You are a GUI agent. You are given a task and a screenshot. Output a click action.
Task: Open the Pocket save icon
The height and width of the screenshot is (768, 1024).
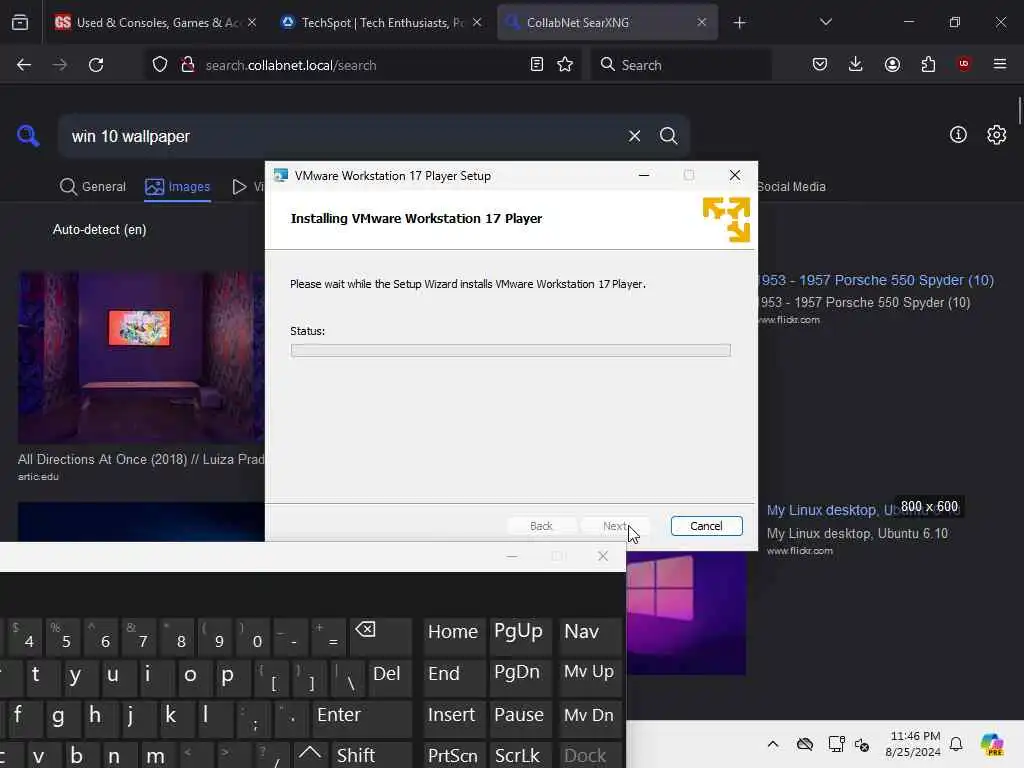click(820, 65)
